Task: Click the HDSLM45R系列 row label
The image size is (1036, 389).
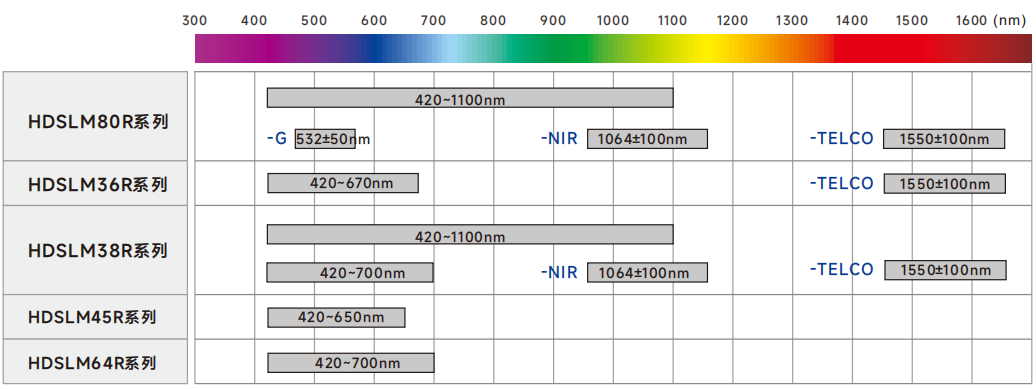Action: [x=92, y=318]
